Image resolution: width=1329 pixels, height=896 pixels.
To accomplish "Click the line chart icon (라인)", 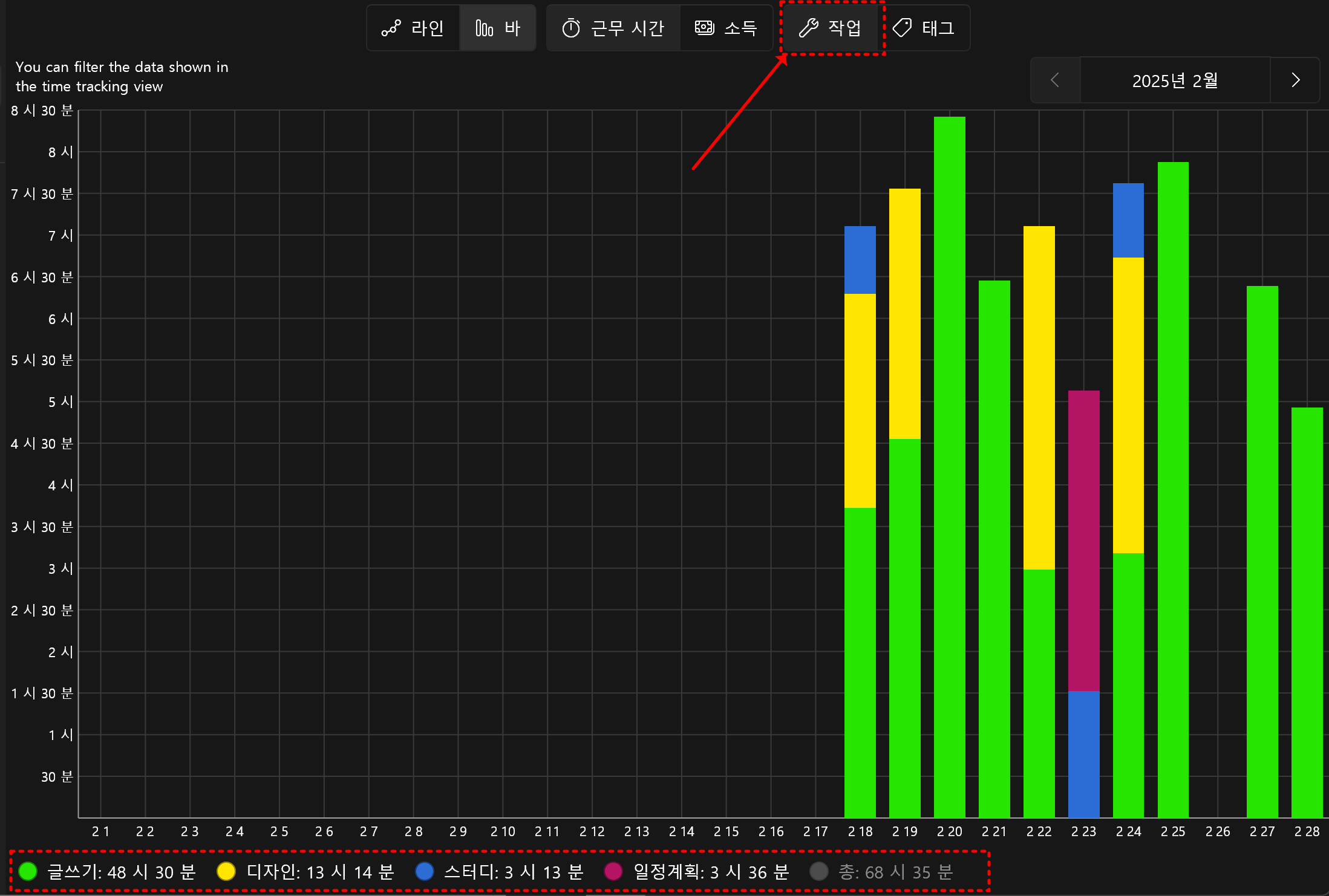I will pos(391,28).
